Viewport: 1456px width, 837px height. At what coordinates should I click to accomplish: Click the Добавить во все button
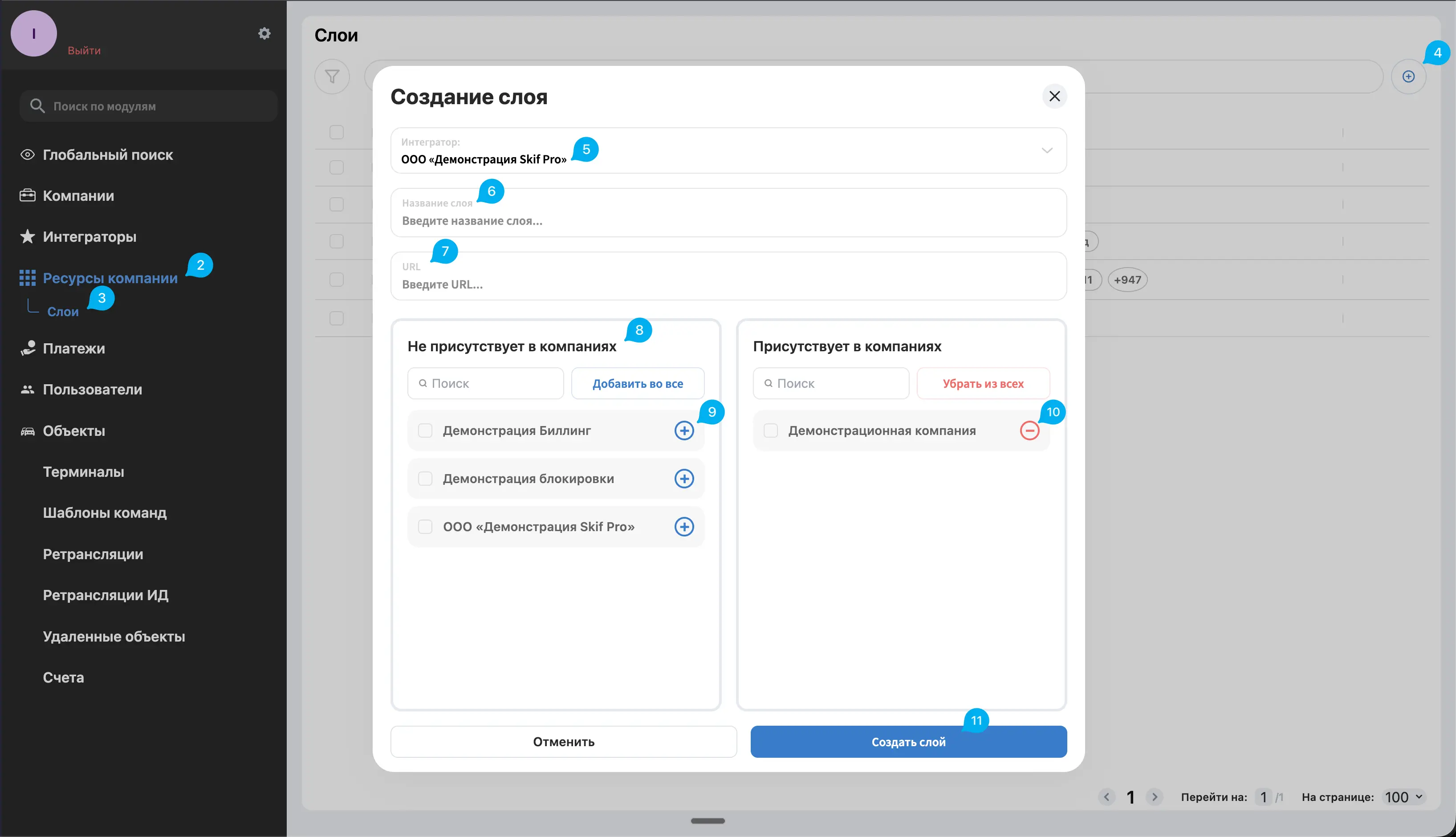(x=638, y=383)
